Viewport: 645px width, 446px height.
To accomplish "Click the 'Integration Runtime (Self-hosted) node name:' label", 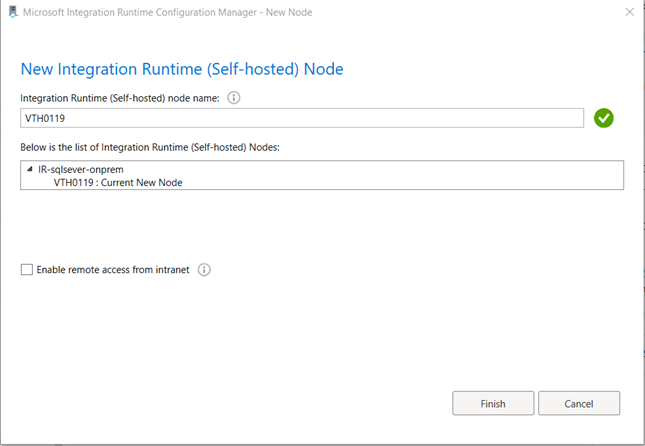I will 120,98.
